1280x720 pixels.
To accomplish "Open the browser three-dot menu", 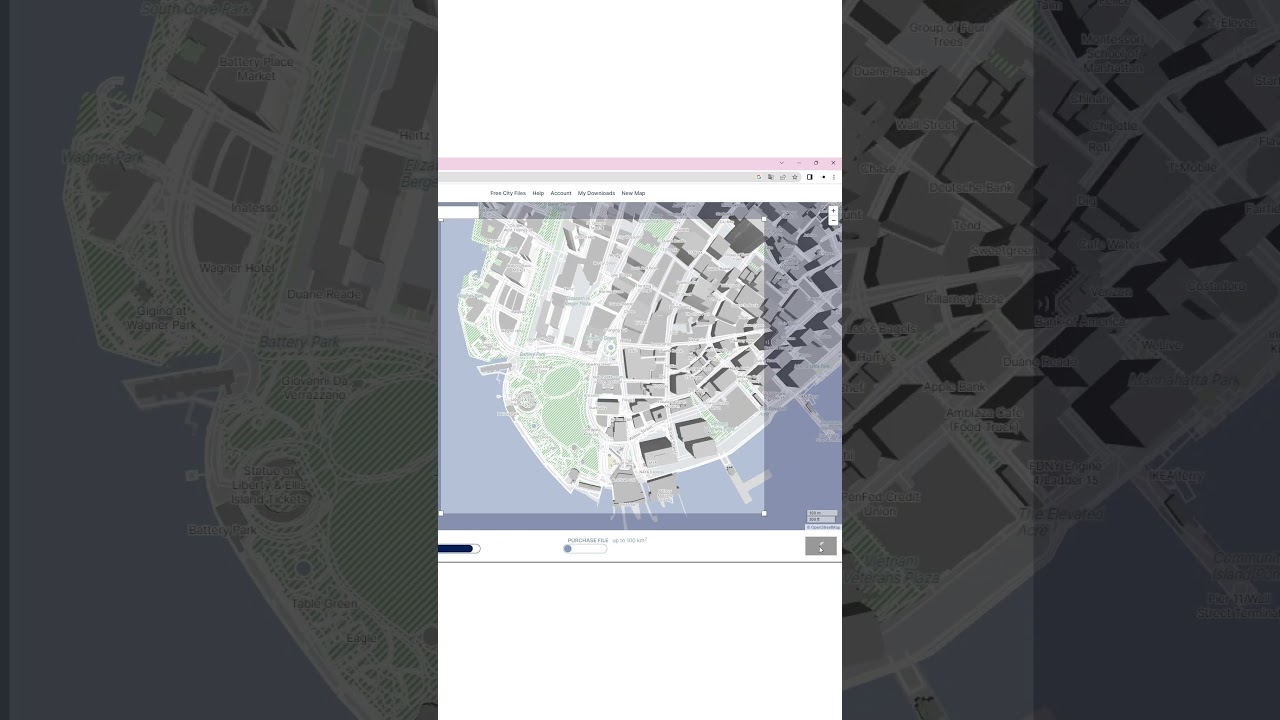I will pyautogui.click(x=834, y=177).
